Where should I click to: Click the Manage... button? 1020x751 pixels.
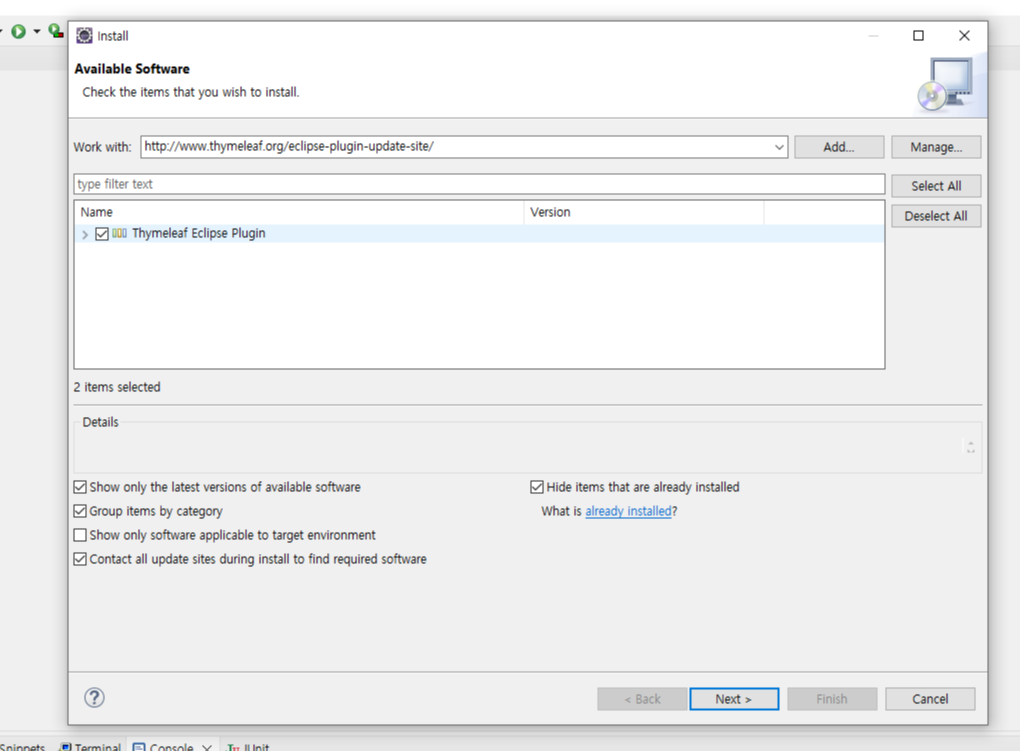click(x=936, y=147)
